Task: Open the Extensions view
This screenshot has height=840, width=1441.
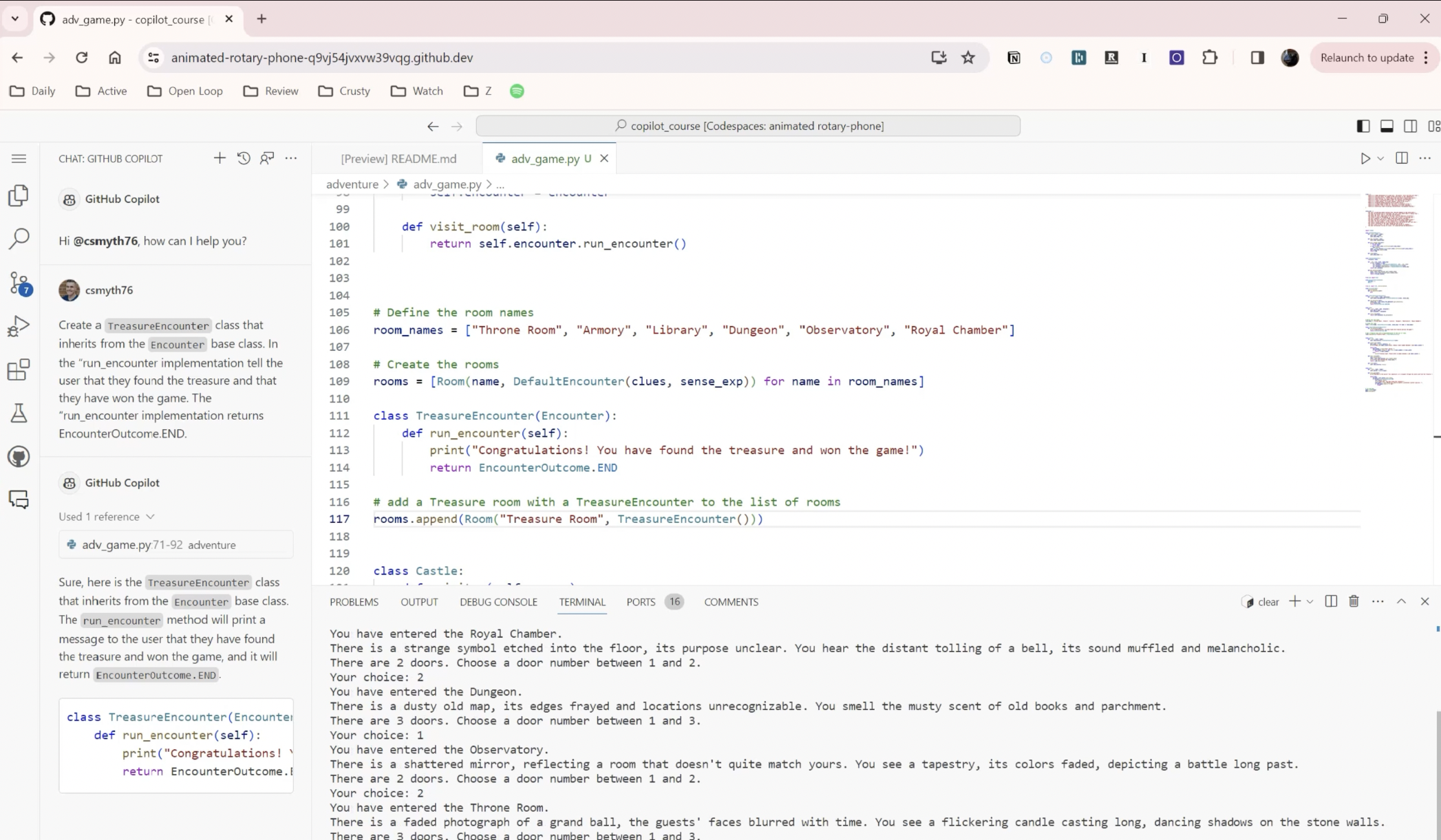Action: (19, 369)
